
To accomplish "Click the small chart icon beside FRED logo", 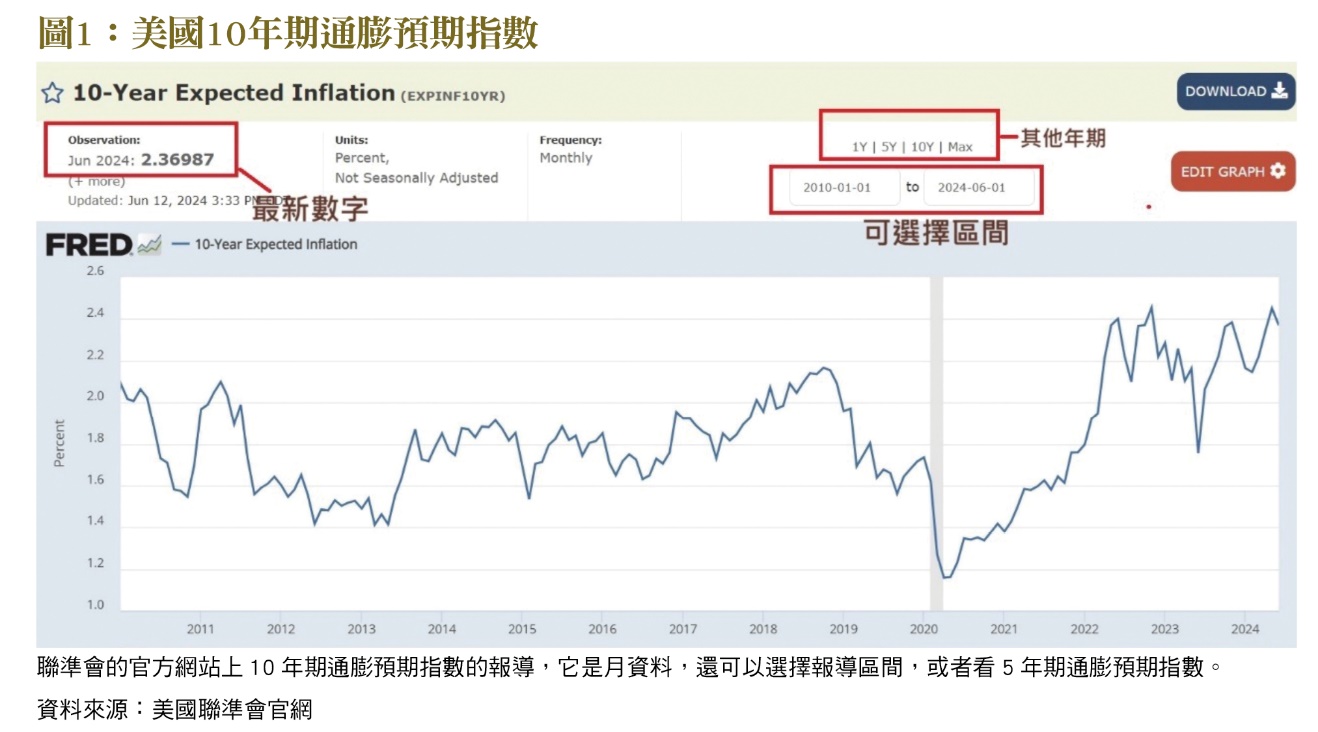I will [x=149, y=245].
